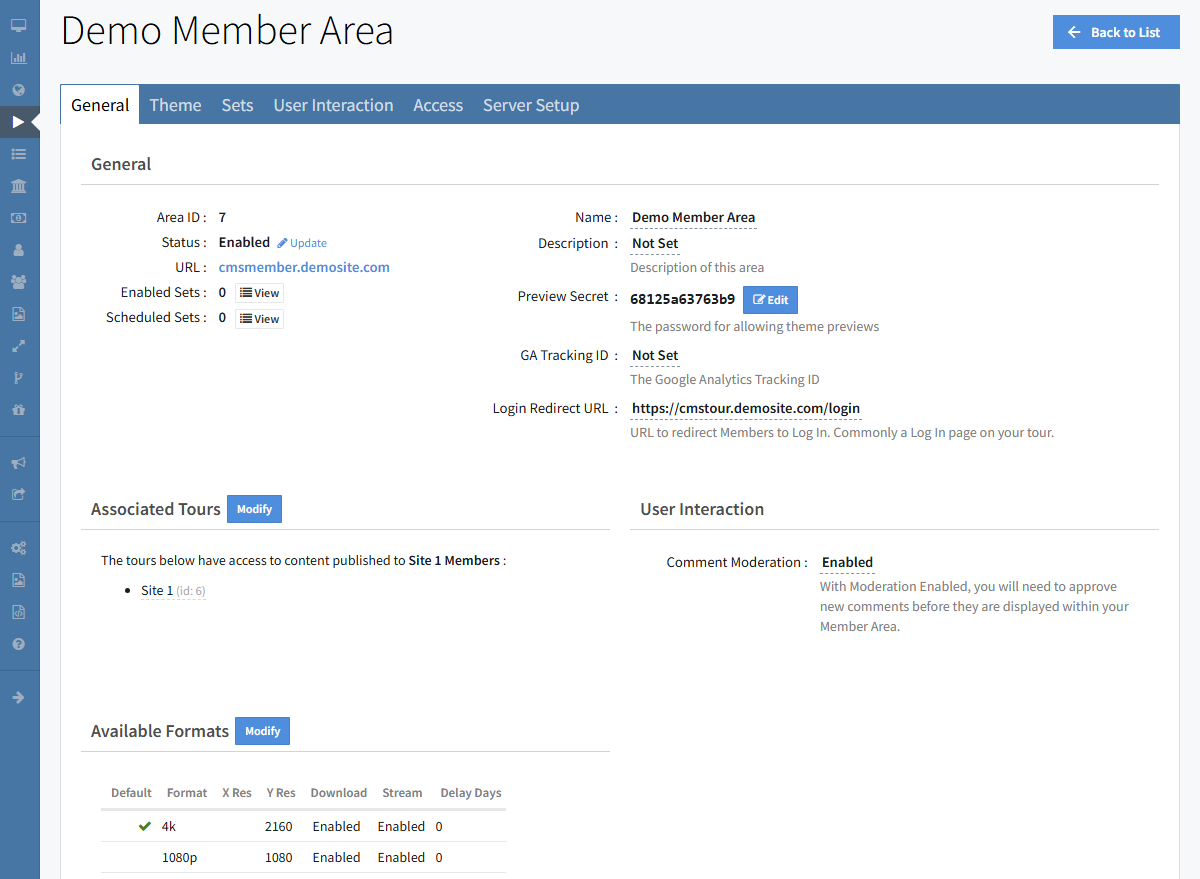Viewport: 1200px width, 879px height.
Task: Edit the Preview Secret value
Action: tap(770, 300)
